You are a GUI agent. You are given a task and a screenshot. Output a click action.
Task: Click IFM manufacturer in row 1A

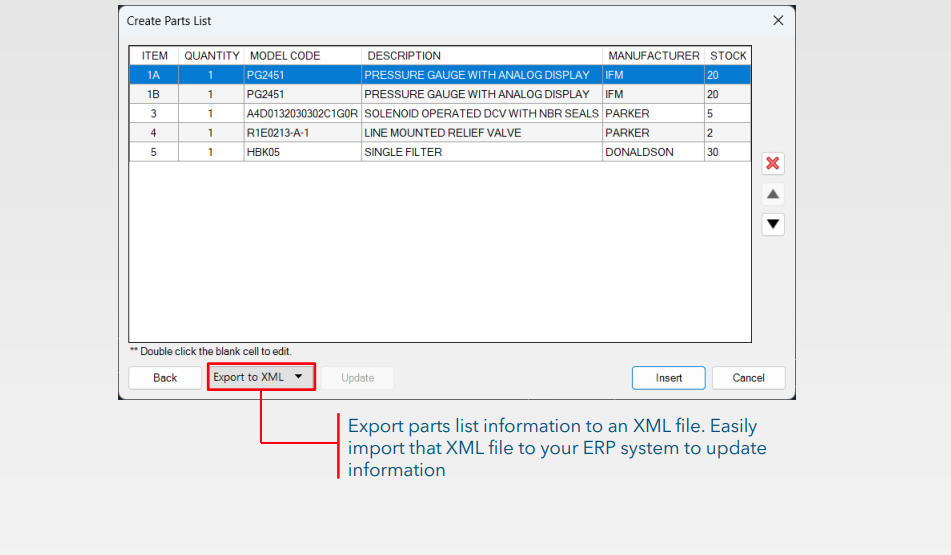click(x=653, y=75)
